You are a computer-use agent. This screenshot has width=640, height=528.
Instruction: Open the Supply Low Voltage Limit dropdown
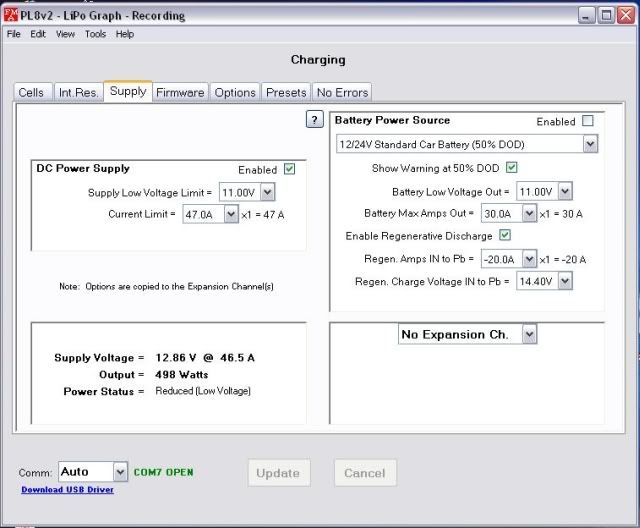(266, 191)
